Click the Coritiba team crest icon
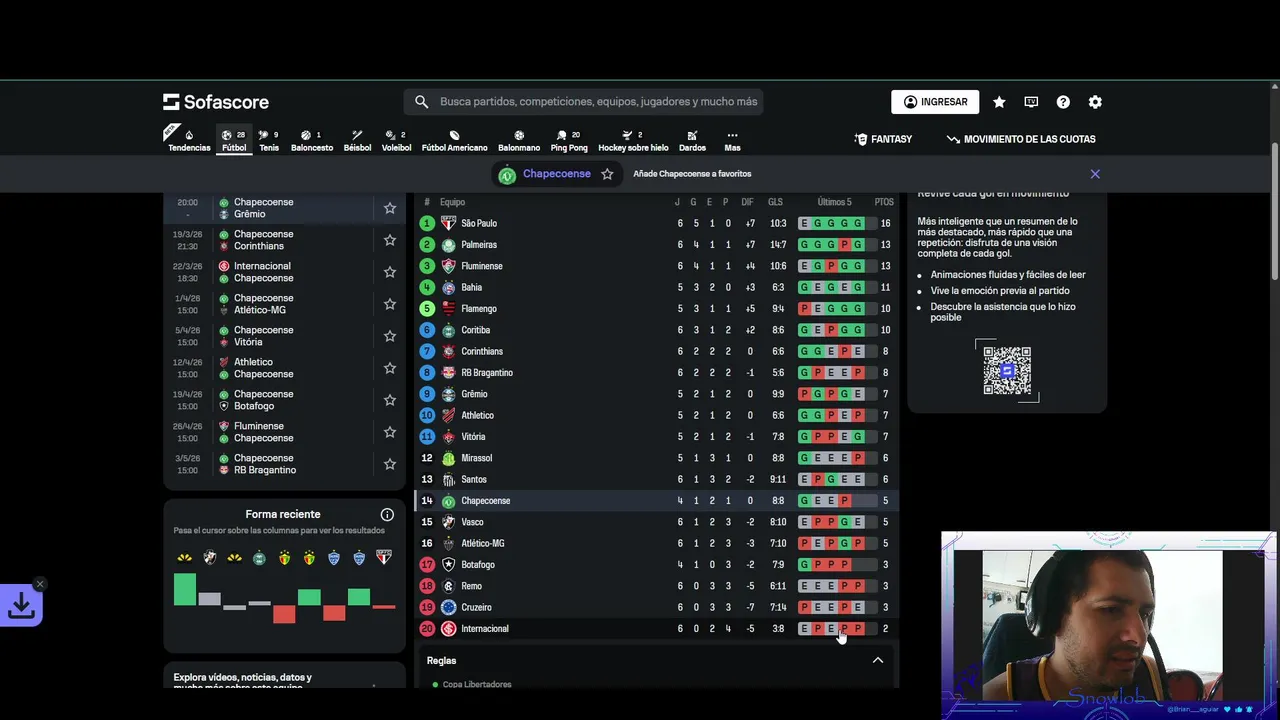This screenshot has width=1280, height=720. 449,330
